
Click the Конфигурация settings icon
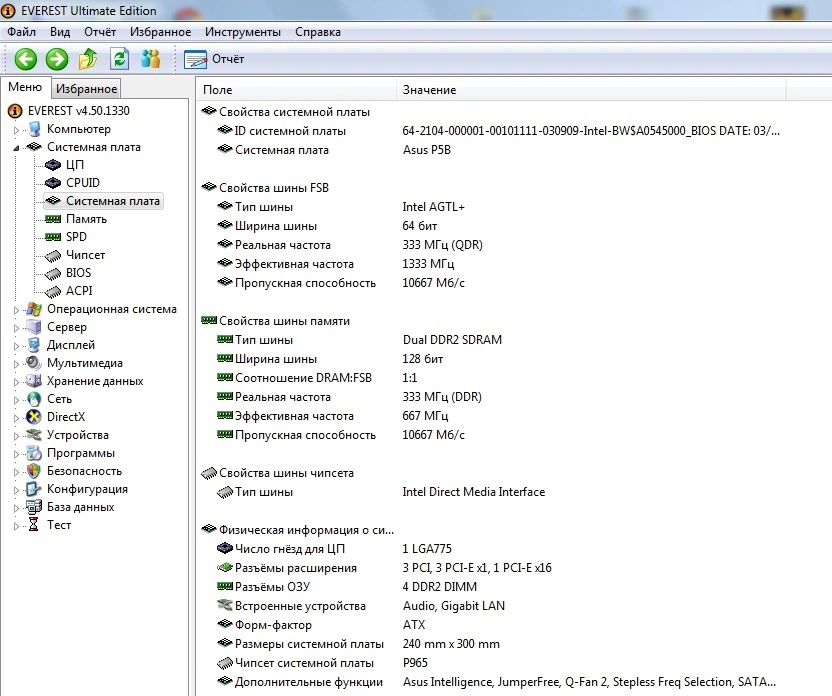click(34, 489)
